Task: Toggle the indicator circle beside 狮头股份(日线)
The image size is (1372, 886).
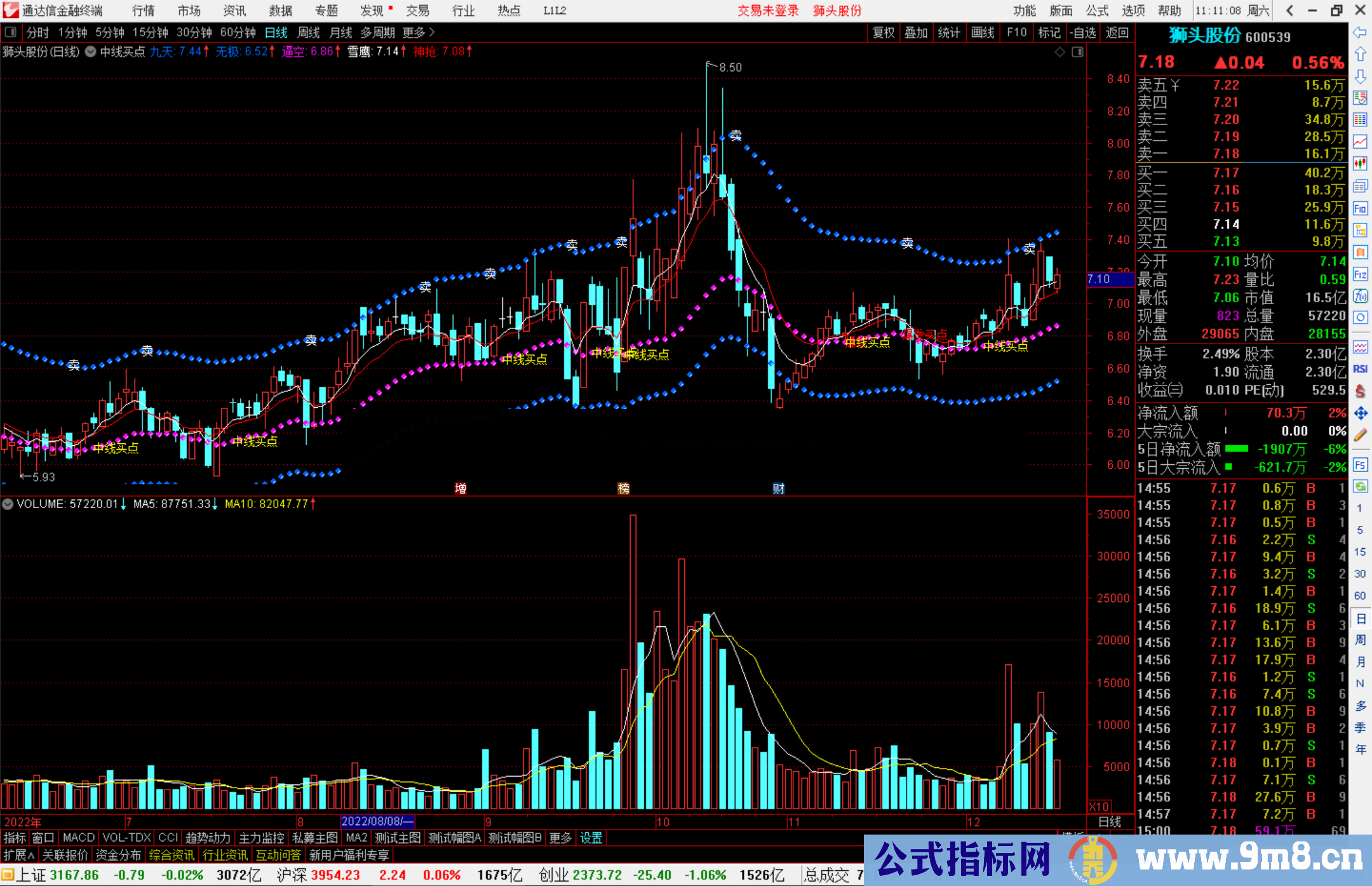Action: 90,52
